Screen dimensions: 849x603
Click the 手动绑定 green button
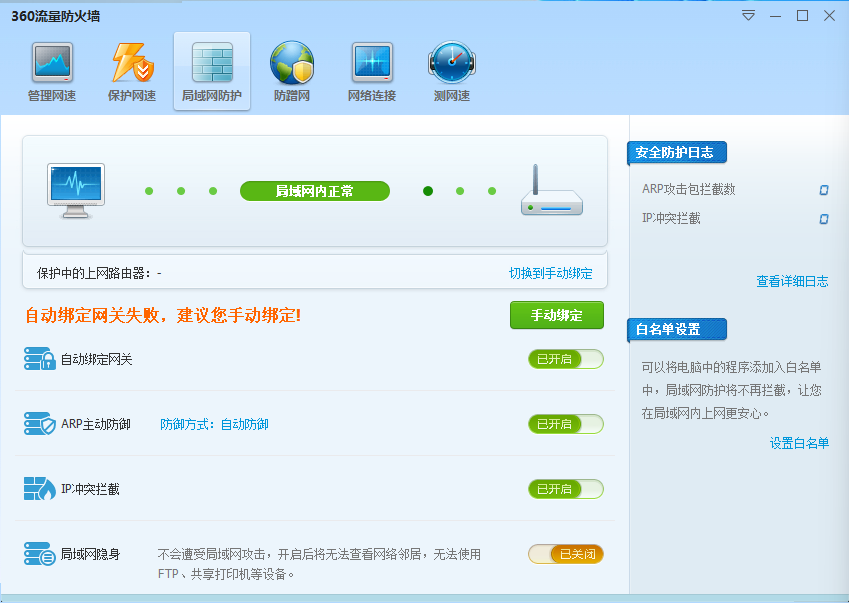(x=557, y=315)
